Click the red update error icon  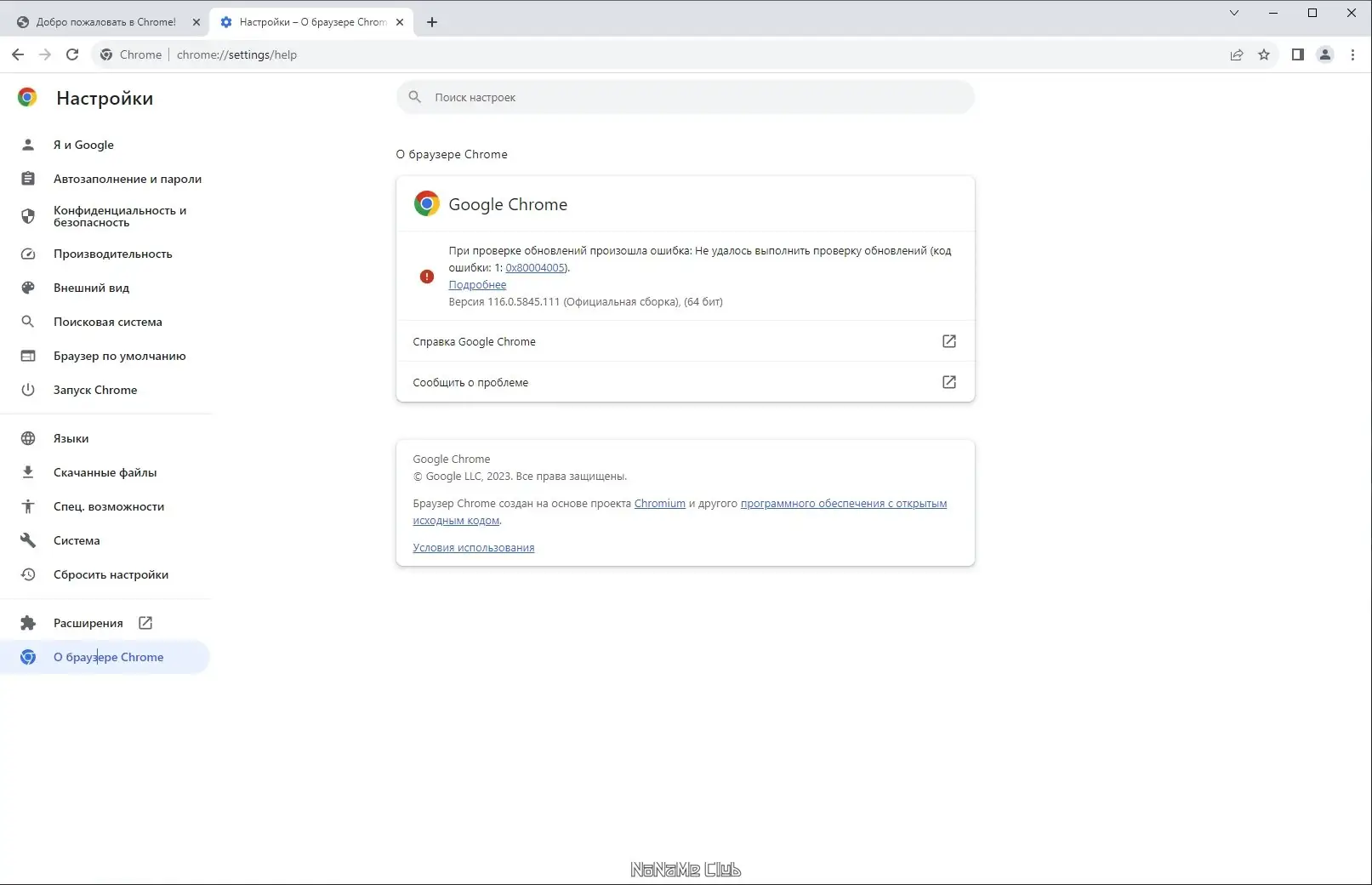(x=427, y=277)
